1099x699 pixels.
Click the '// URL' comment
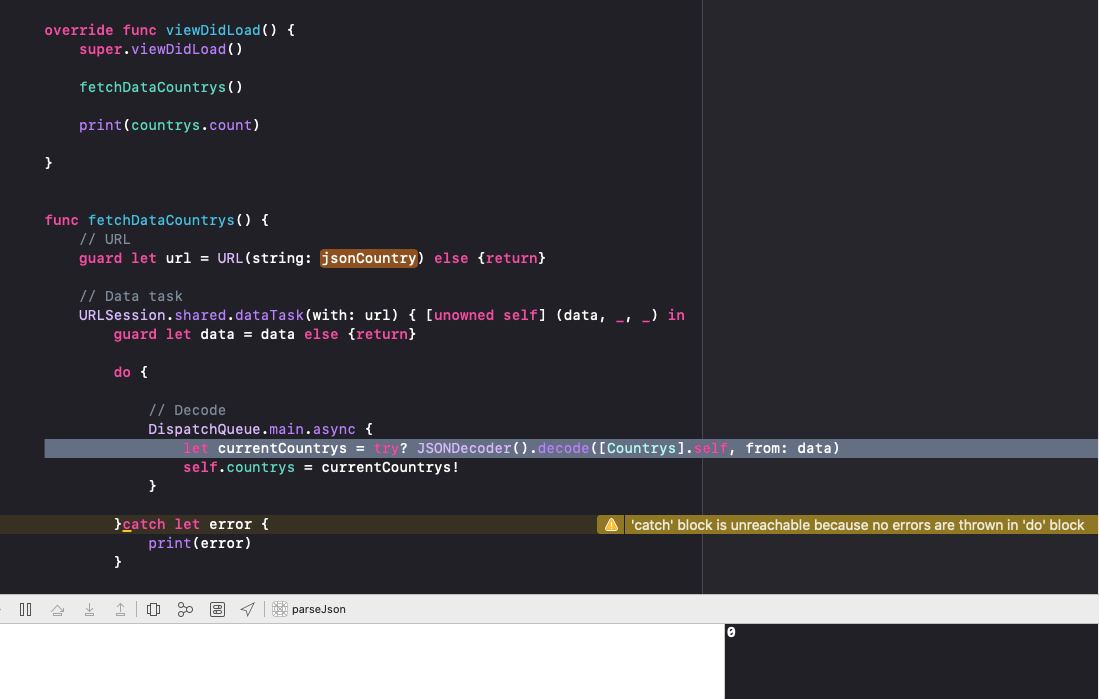coord(104,239)
